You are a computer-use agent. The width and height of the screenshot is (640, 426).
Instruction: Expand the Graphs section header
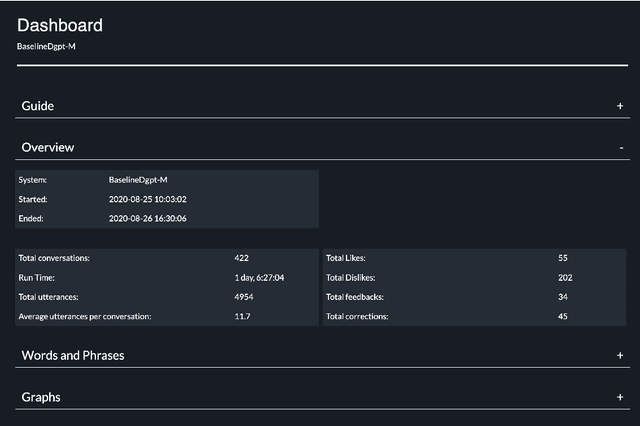[x=41, y=398]
